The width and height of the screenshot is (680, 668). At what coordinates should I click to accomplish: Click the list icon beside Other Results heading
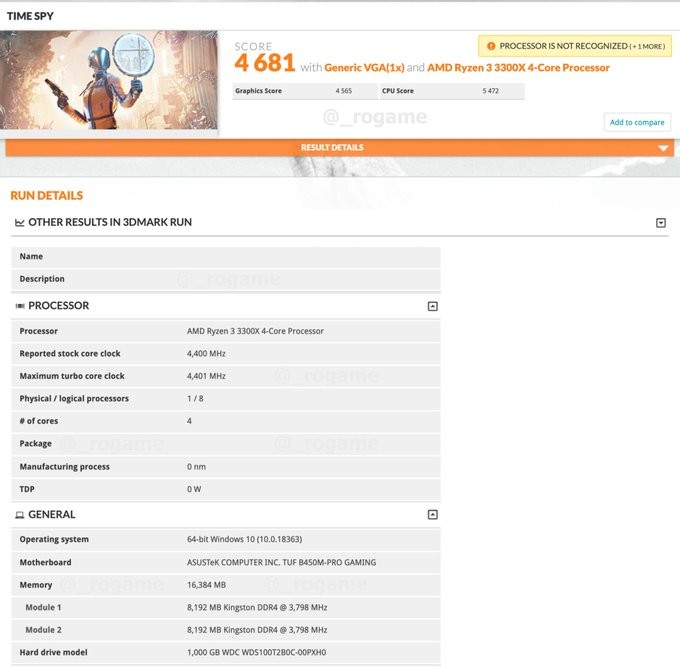(20, 222)
